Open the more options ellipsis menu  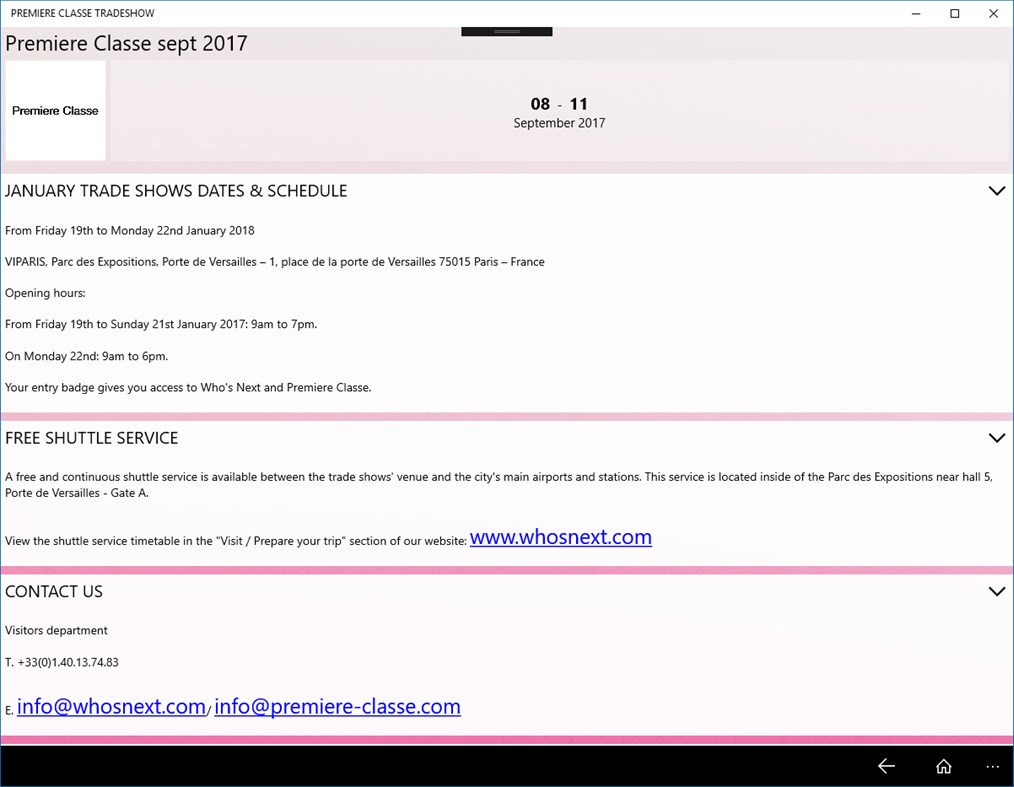pos(992,766)
